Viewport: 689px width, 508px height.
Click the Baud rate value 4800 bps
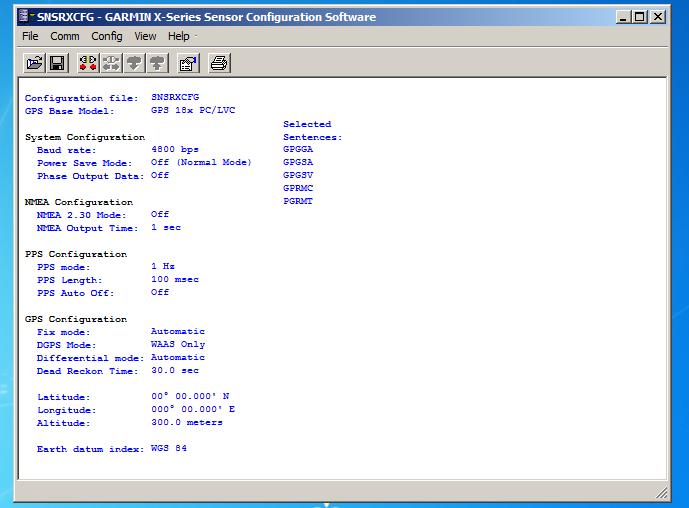[x=175, y=149]
